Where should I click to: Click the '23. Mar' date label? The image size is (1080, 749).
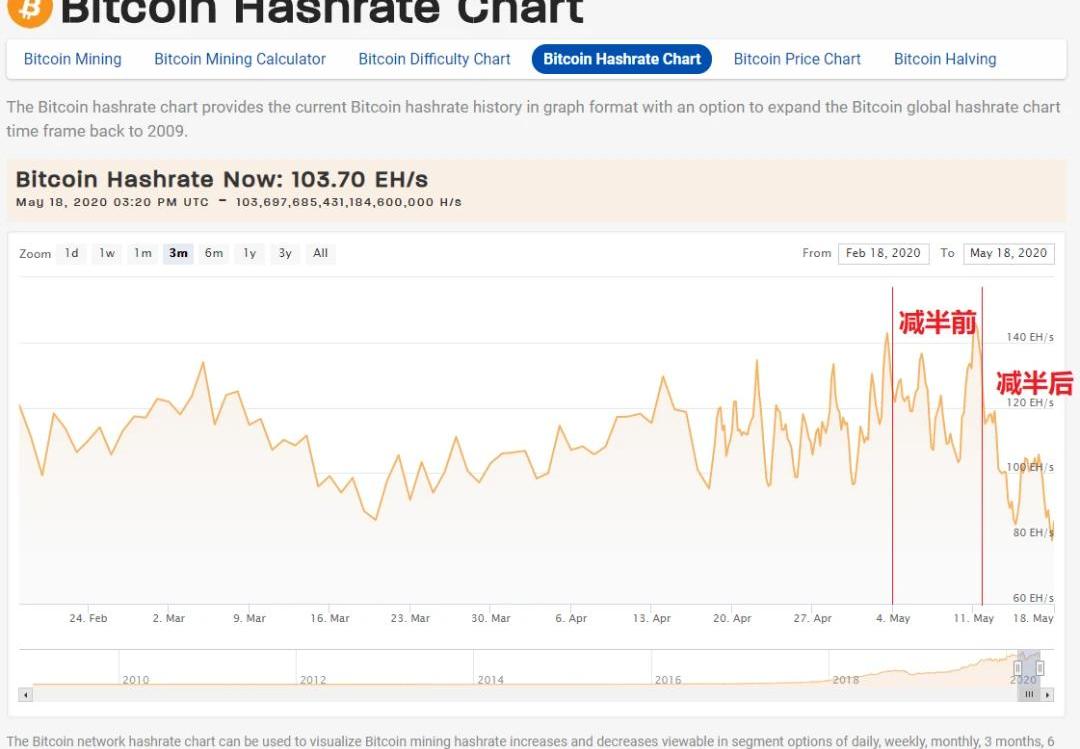coord(410,619)
